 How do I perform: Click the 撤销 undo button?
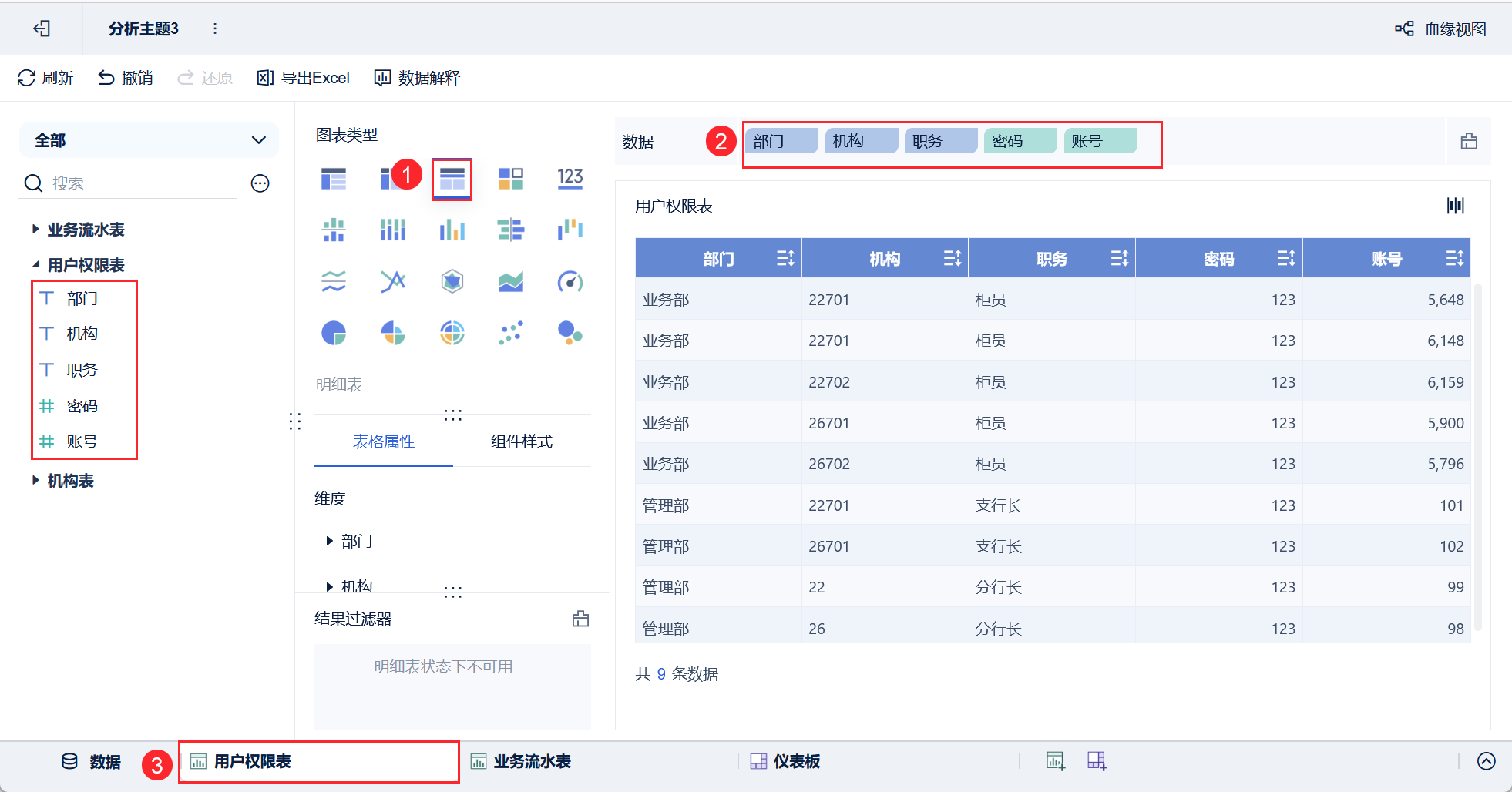tap(126, 78)
